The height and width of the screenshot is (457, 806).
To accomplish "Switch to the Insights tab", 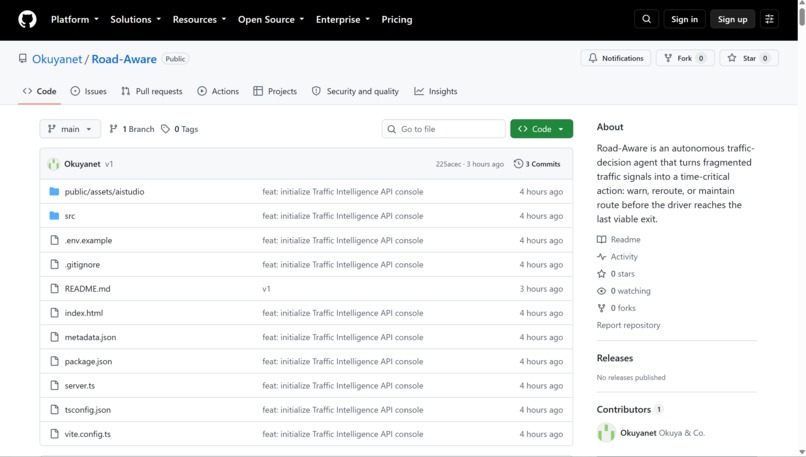I will [435, 91].
